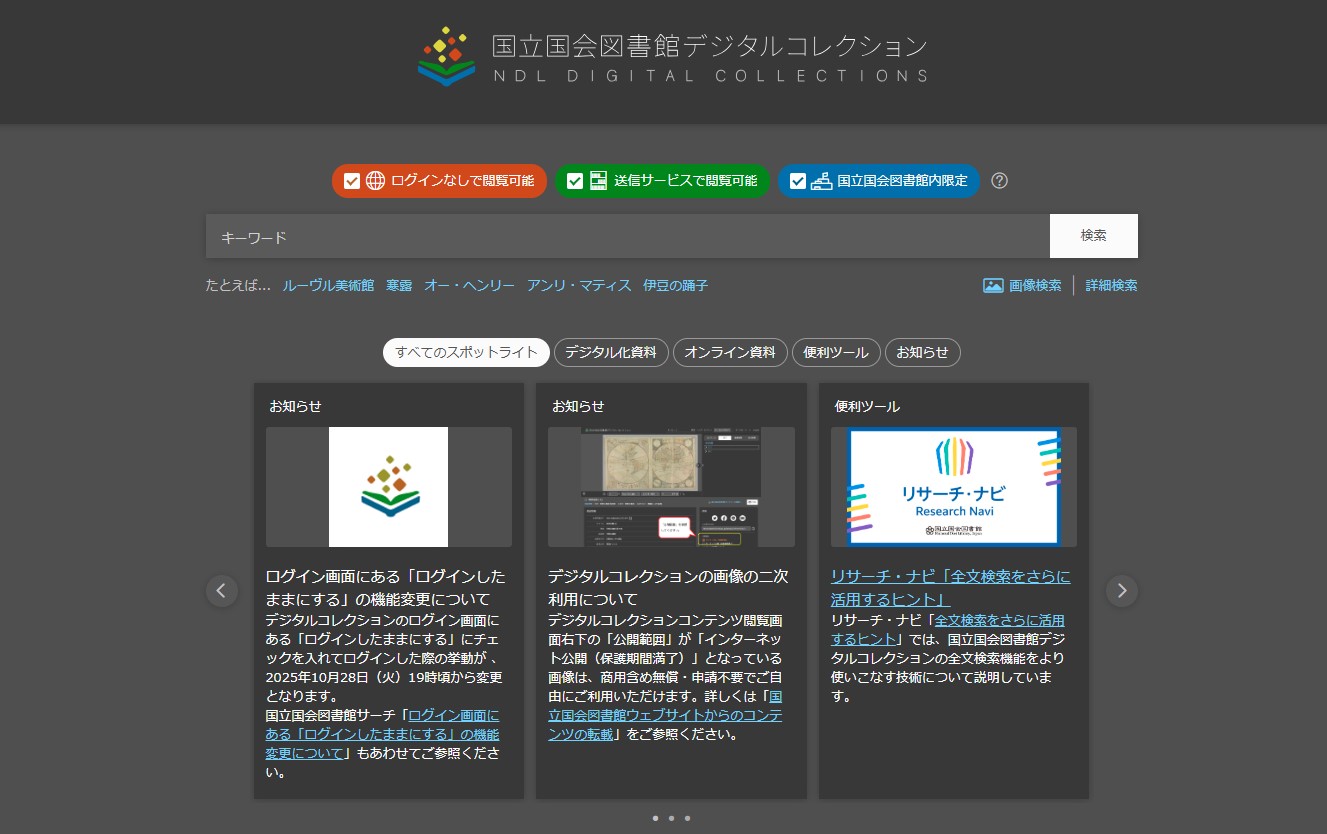Show the 便利ツール spotlight tab
The height and width of the screenshot is (834, 1327).
click(836, 352)
